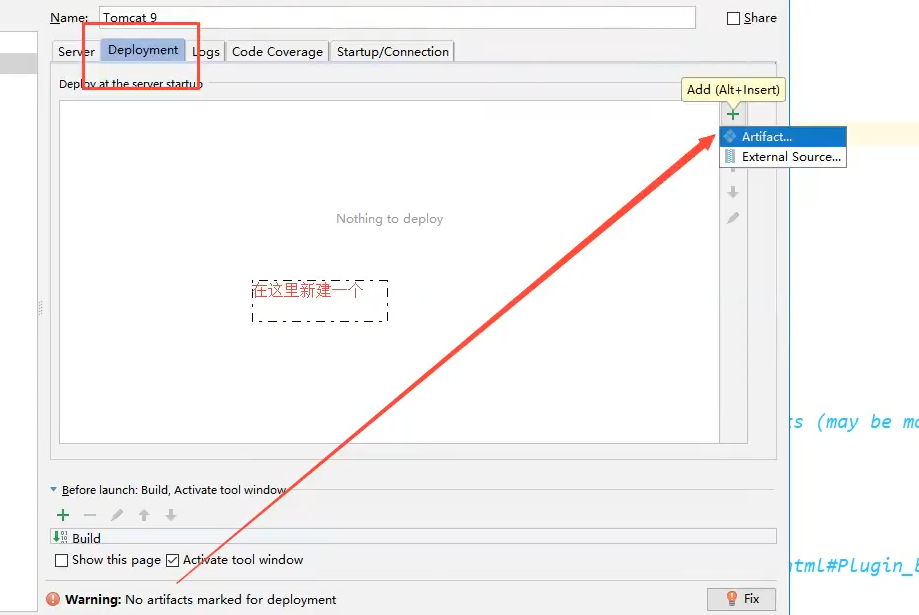The width and height of the screenshot is (919, 615).
Task: Click the Name field containing Tomcat 9
Action: point(397,18)
